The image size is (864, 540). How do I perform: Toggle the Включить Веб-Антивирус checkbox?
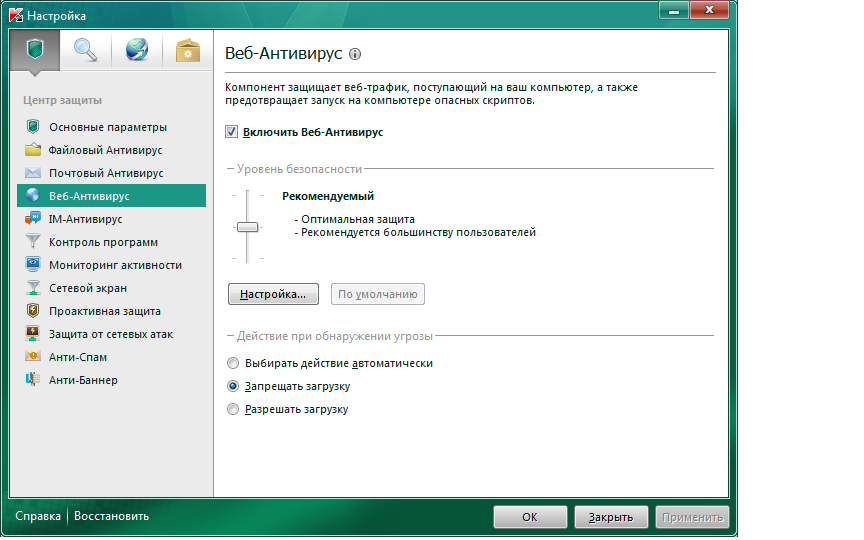click(231, 132)
